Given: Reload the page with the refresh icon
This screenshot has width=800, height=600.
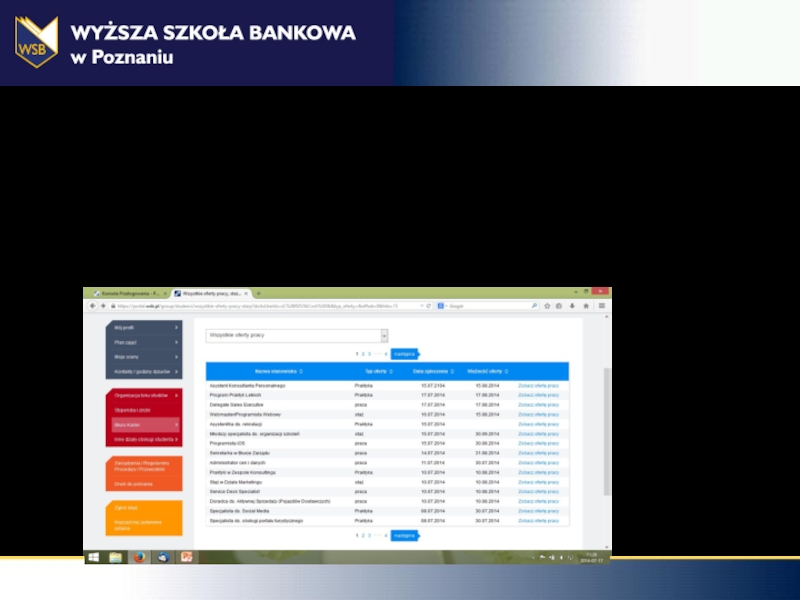Looking at the screenshot, I should click(x=429, y=306).
